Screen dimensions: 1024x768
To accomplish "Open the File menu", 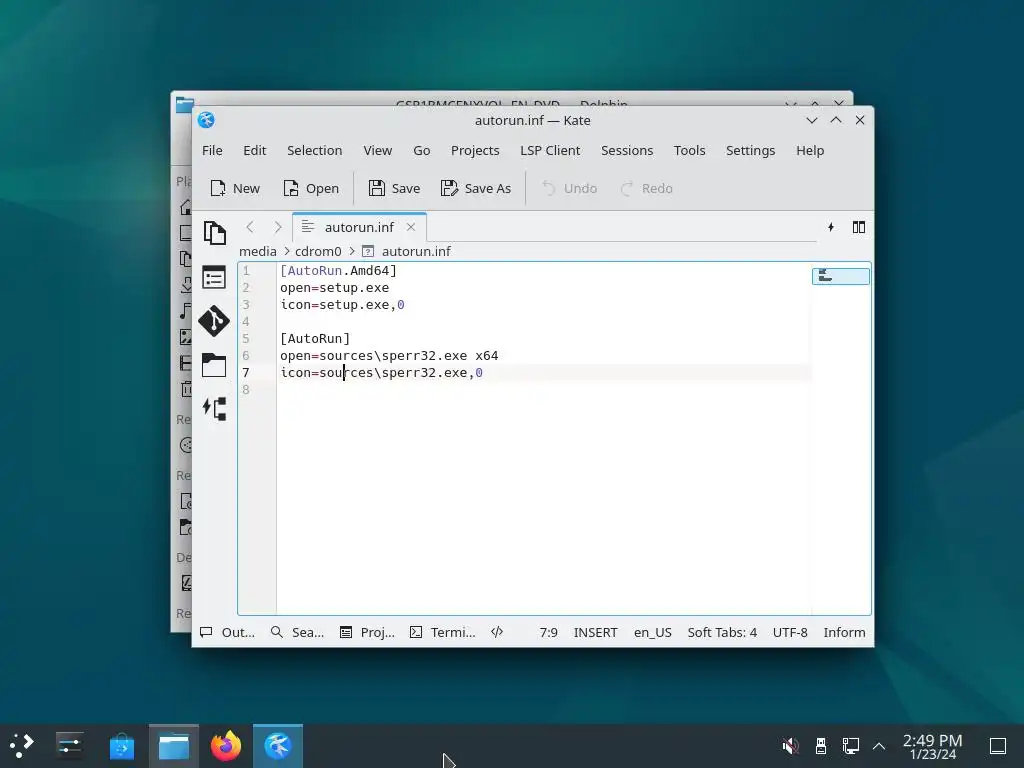I will click(x=212, y=151).
